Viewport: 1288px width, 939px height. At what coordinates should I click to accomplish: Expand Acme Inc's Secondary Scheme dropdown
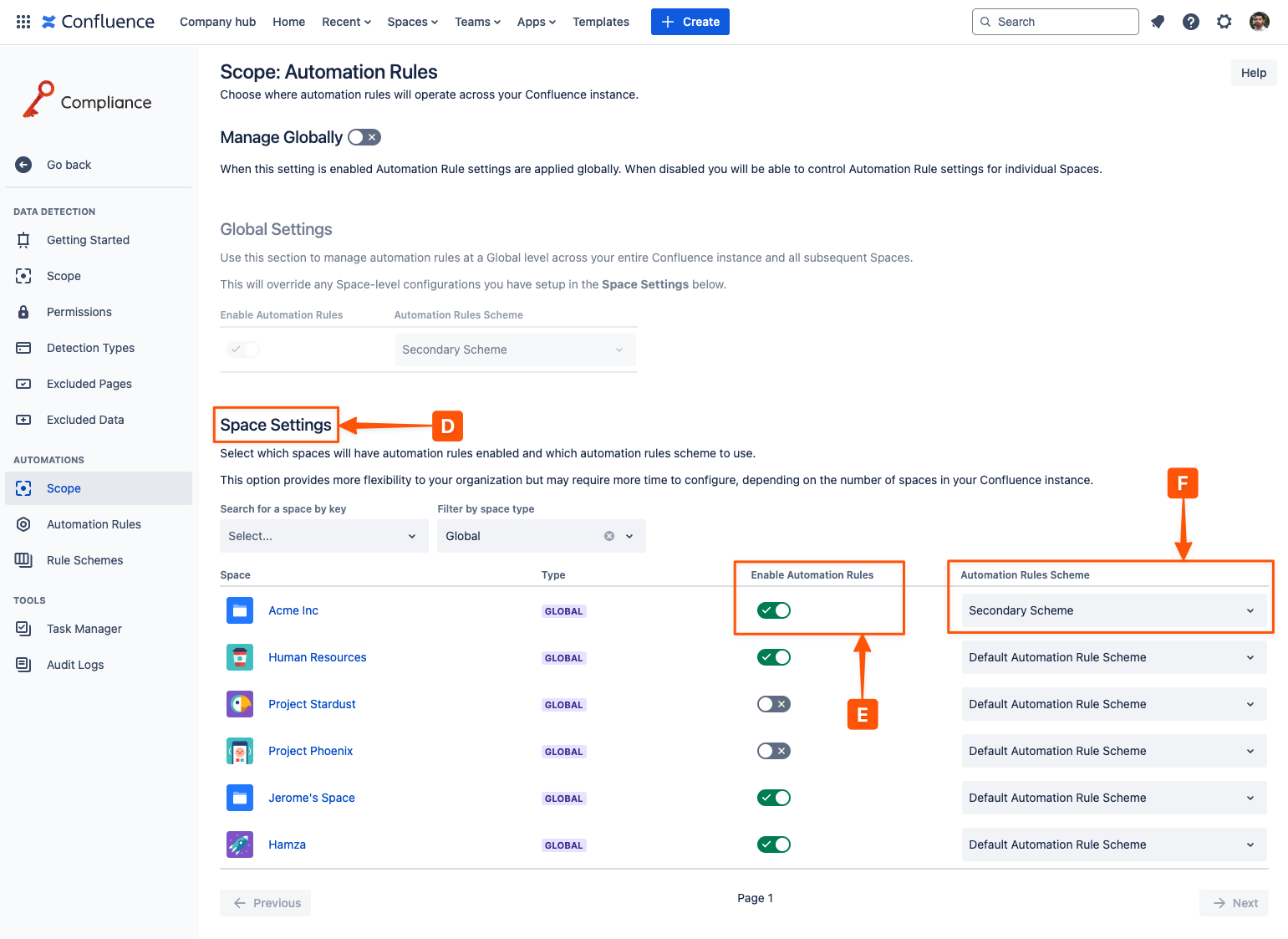click(1112, 610)
